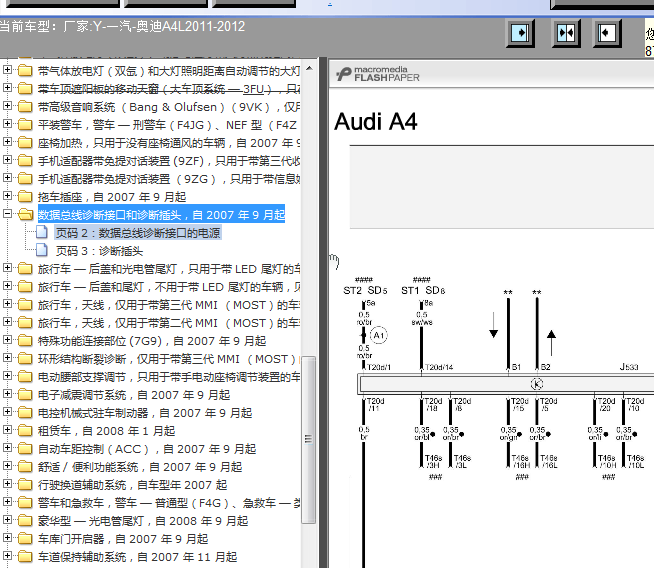Select 旅行车 — 后盖和尾灯 entry

point(169,287)
